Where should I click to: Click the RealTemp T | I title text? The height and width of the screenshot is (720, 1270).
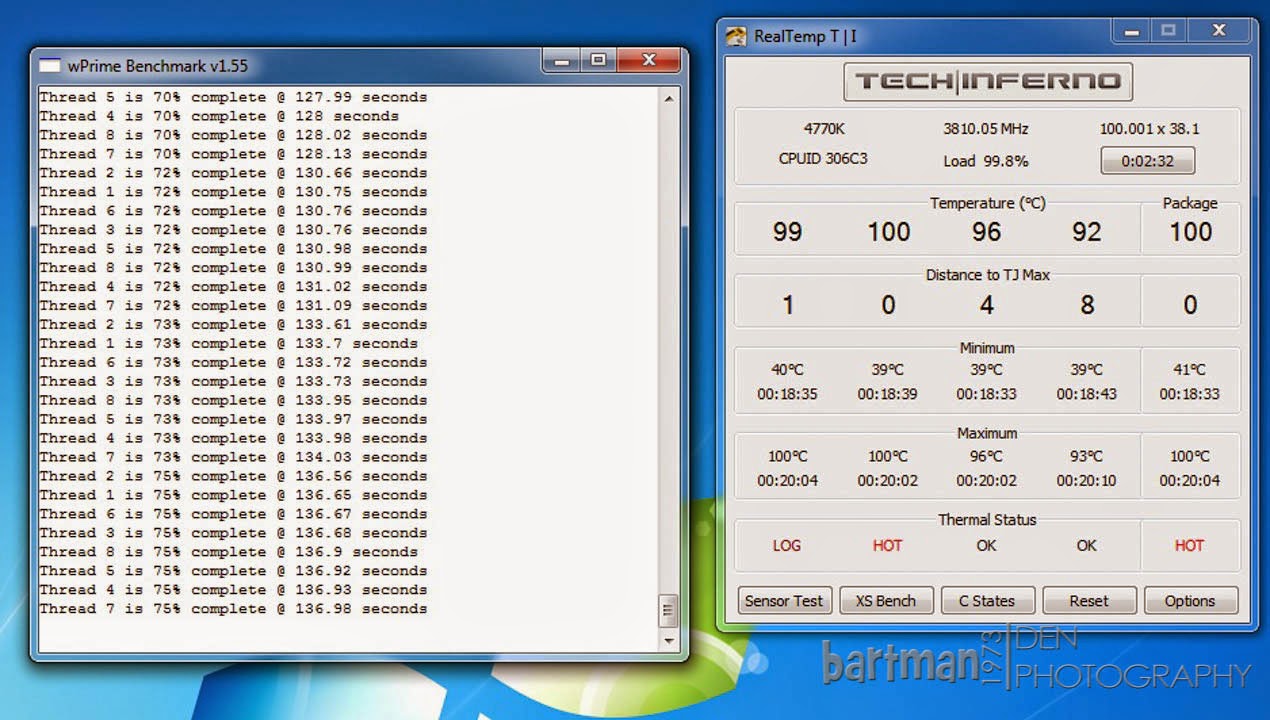pyautogui.click(x=805, y=36)
